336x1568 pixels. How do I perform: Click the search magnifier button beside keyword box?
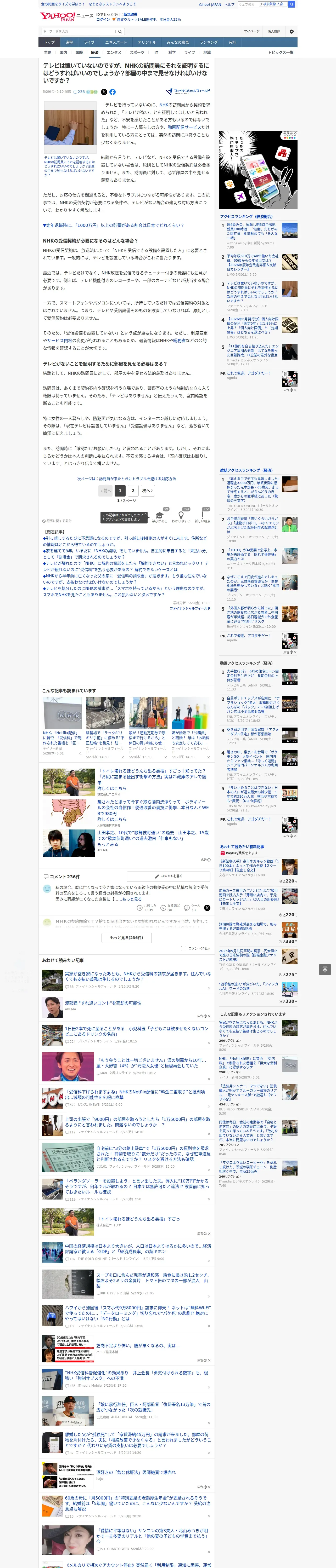120,32
